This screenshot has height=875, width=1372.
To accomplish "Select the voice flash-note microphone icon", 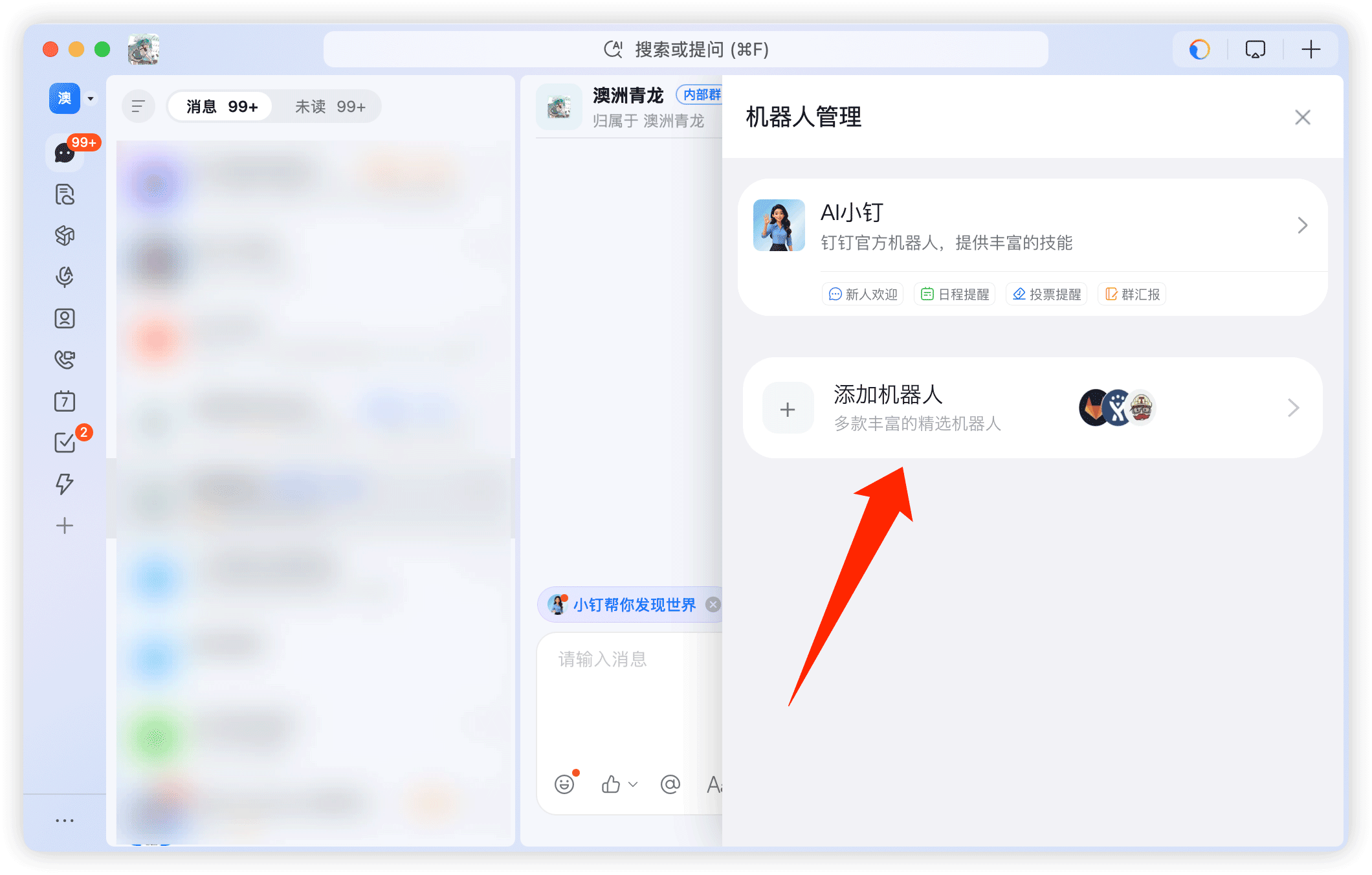I will point(65,277).
